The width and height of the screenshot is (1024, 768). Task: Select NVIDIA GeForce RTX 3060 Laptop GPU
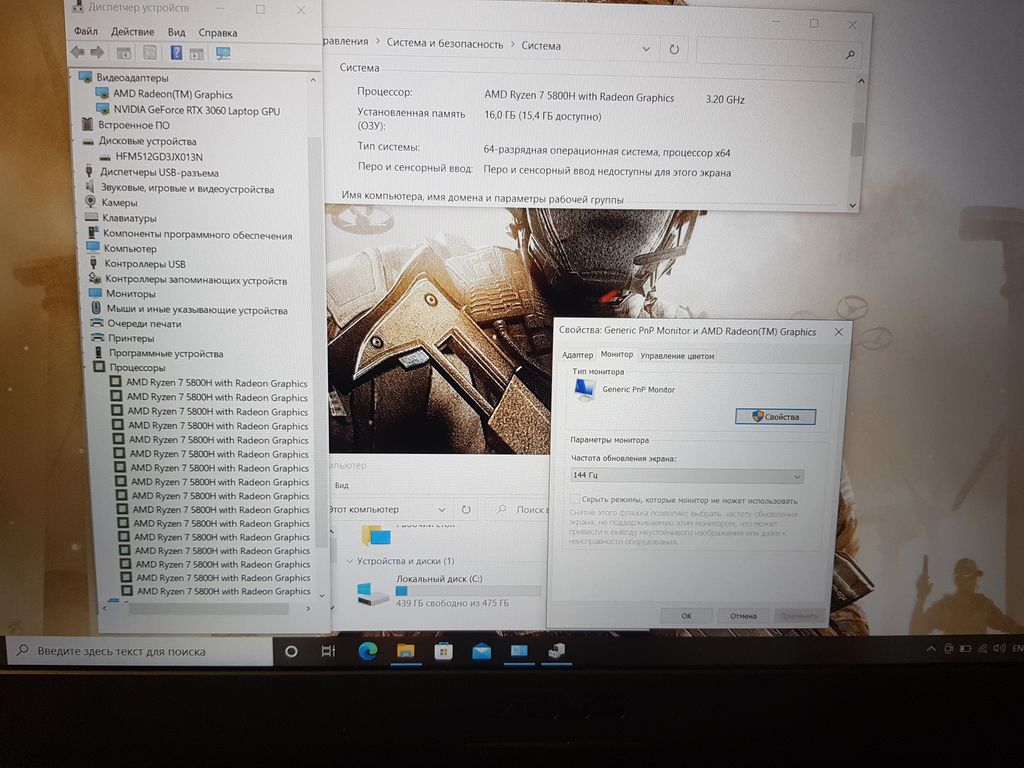click(197, 110)
